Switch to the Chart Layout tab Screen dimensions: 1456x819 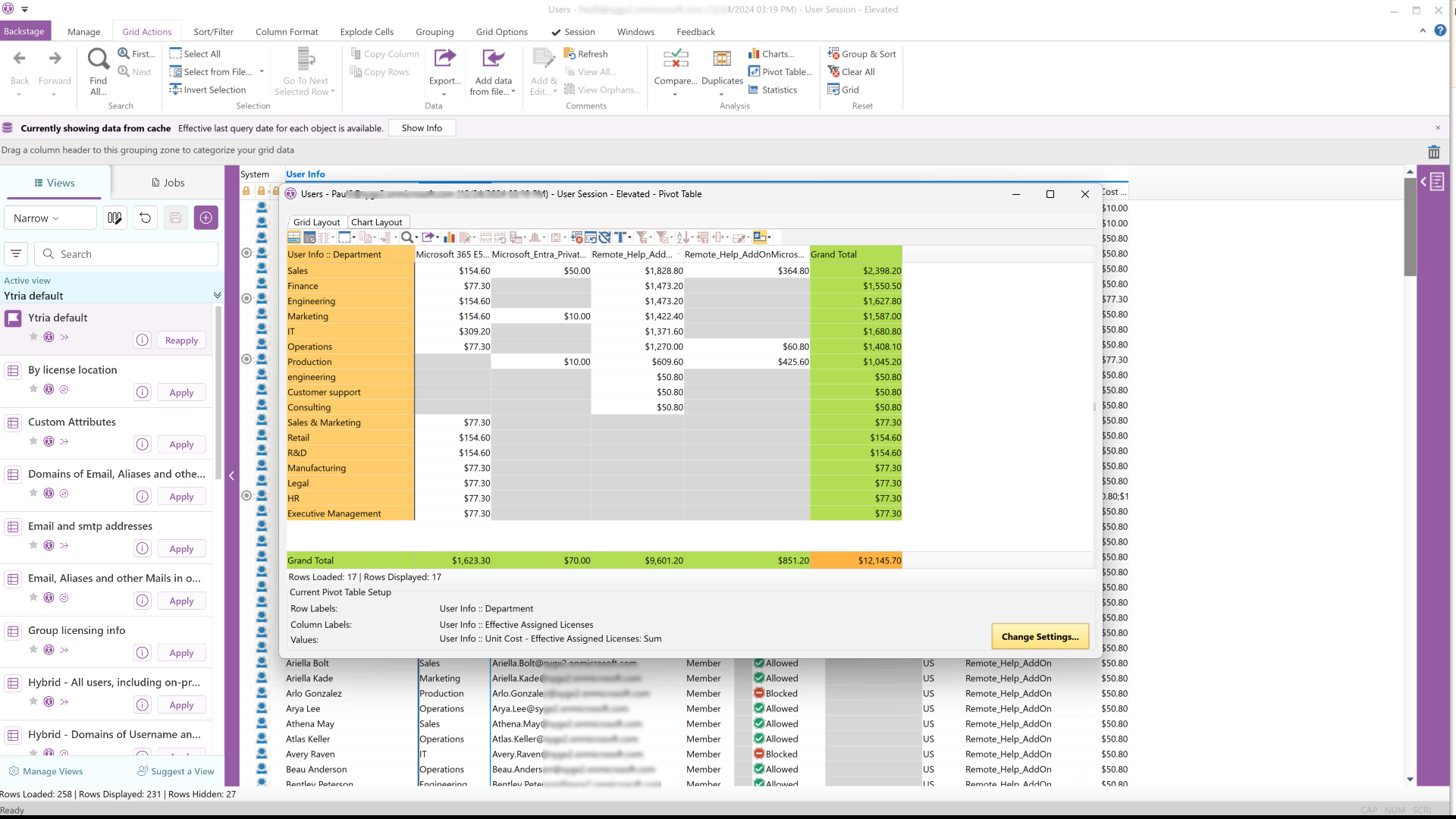[x=376, y=222]
